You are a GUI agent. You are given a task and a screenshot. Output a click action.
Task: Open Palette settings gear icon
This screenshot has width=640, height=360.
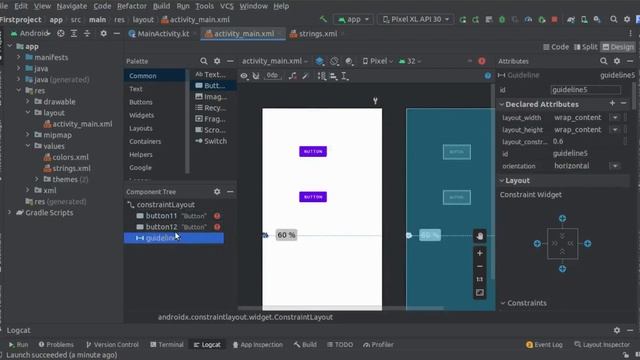[217, 61]
